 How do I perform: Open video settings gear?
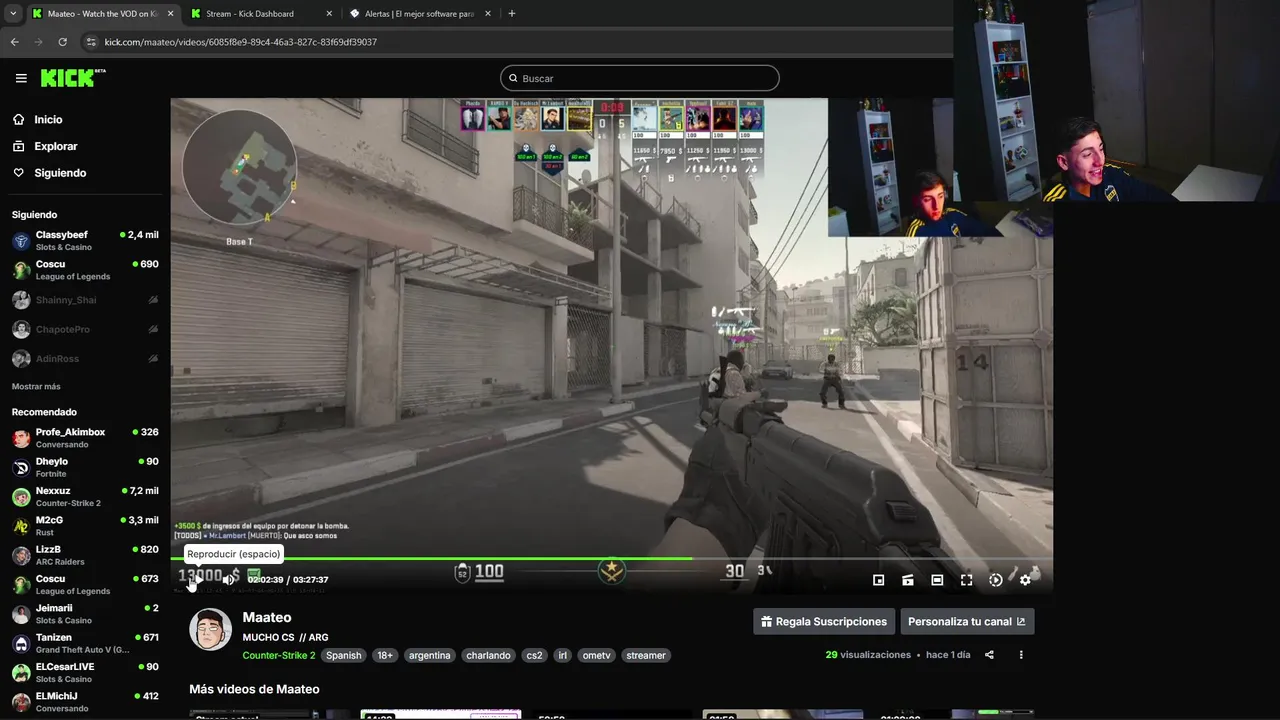pyautogui.click(x=1025, y=579)
